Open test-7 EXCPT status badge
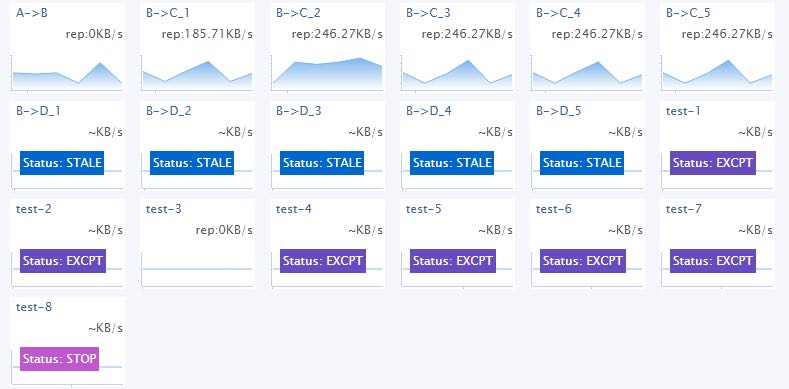The height and width of the screenshot is (389, 789). coord(713,261)
